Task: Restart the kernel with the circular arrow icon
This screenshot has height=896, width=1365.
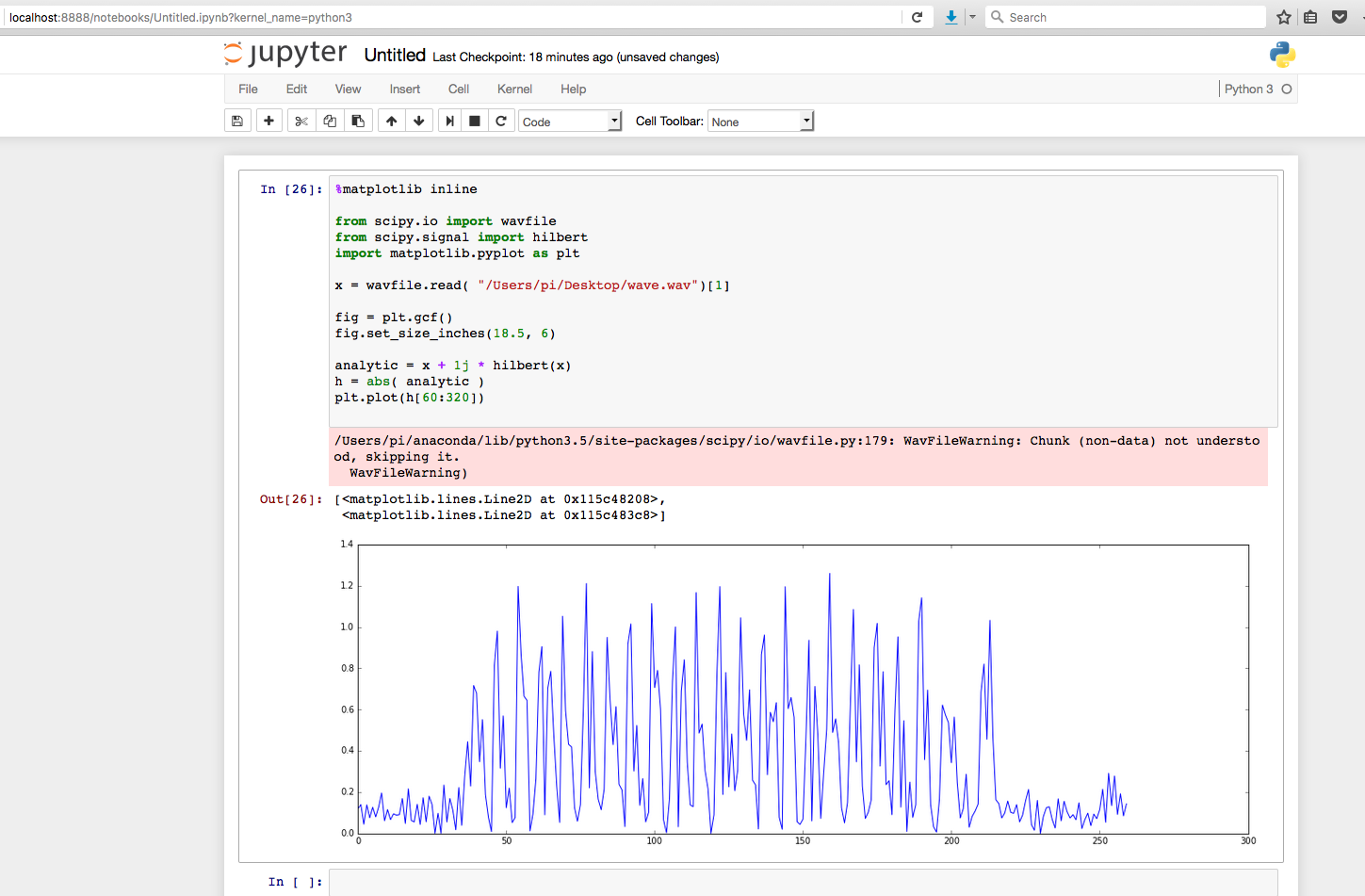Action: coord(501,121)
